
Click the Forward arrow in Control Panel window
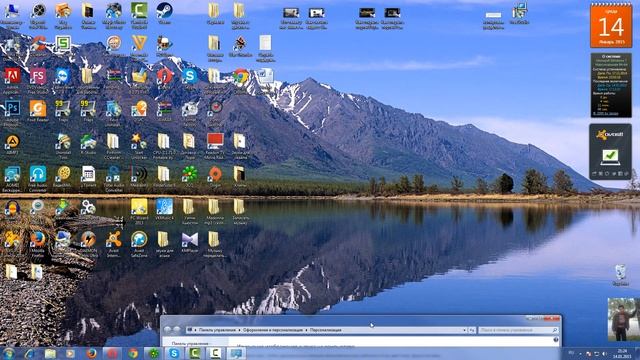coord(177,330)
